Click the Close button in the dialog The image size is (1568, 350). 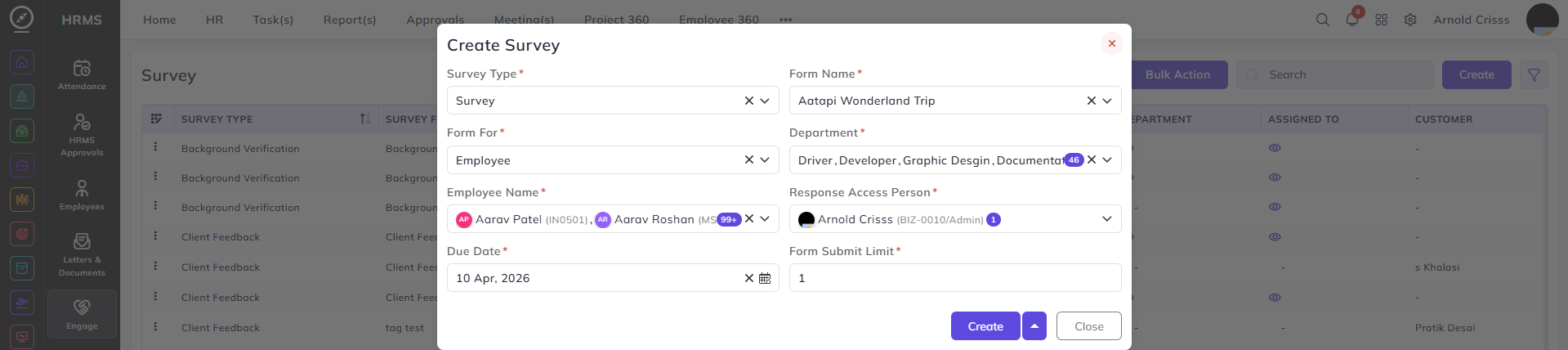pos(1089,325)
